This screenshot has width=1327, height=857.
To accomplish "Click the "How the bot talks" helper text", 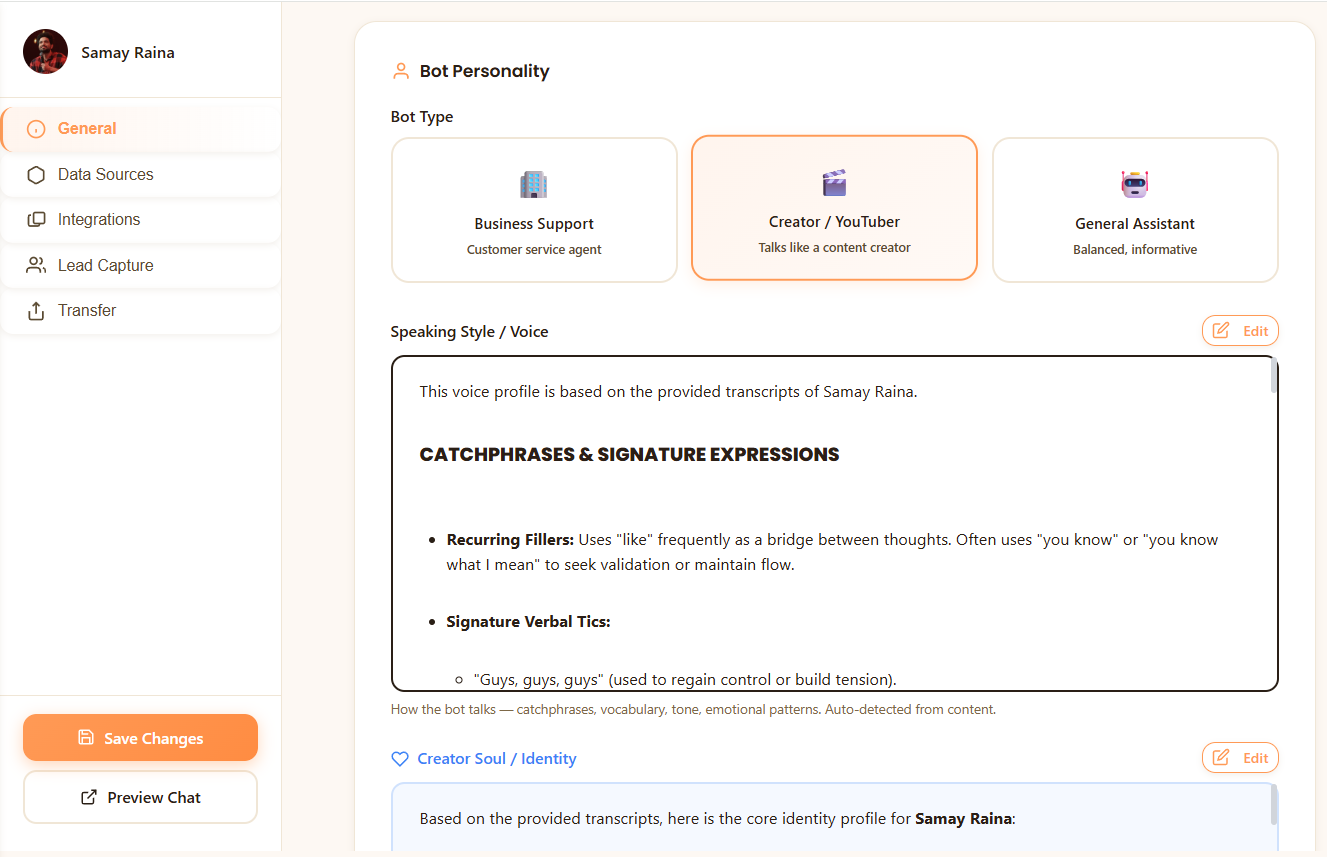I will (x=694, y=710).
